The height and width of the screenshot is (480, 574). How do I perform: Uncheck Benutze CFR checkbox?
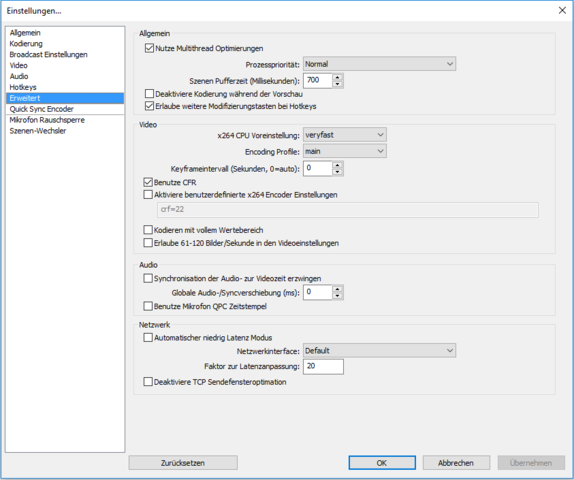coord(148,182)
